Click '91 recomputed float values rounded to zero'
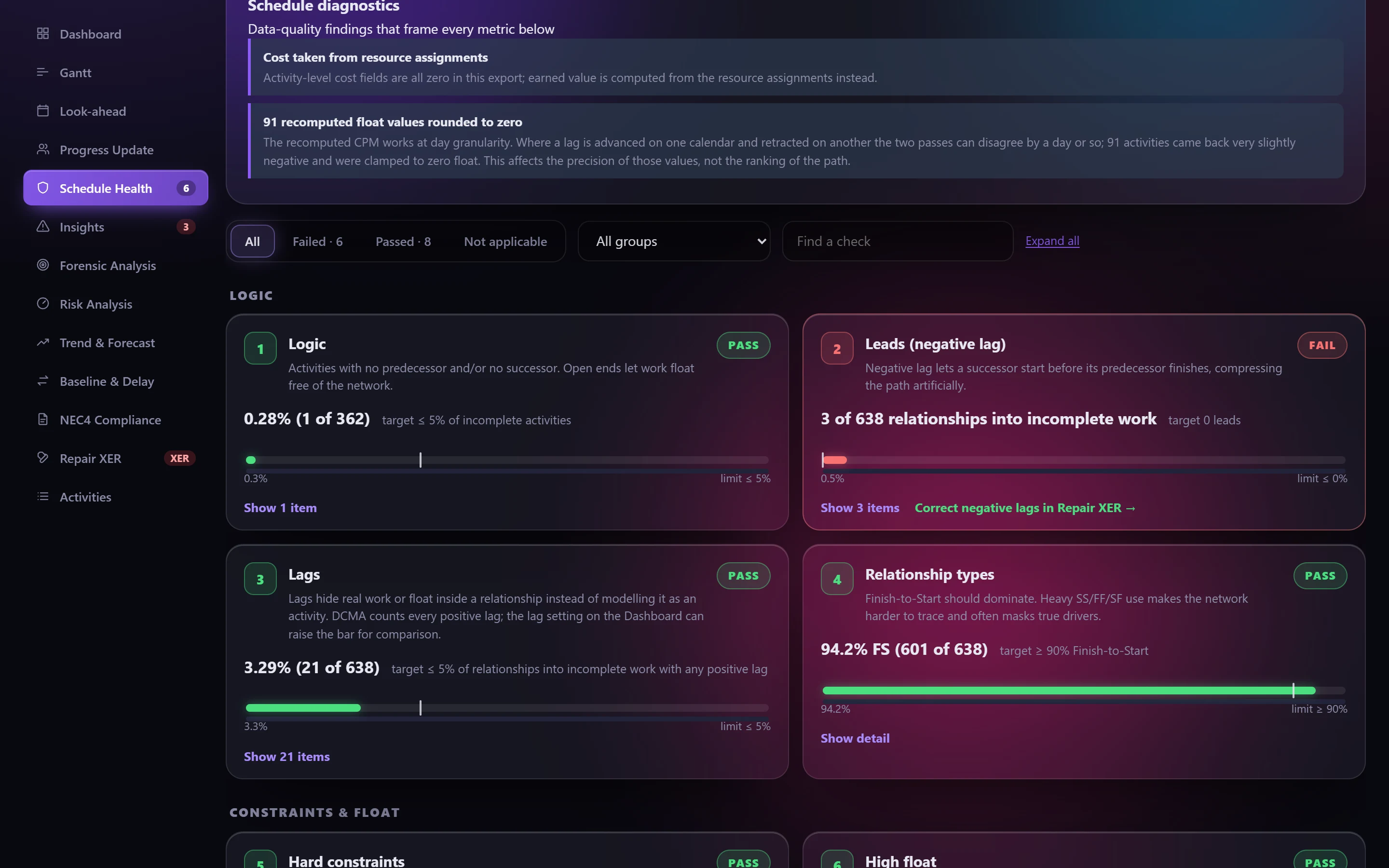The width and height of the screenshot is (1389, 868). [x=393, y=122]
